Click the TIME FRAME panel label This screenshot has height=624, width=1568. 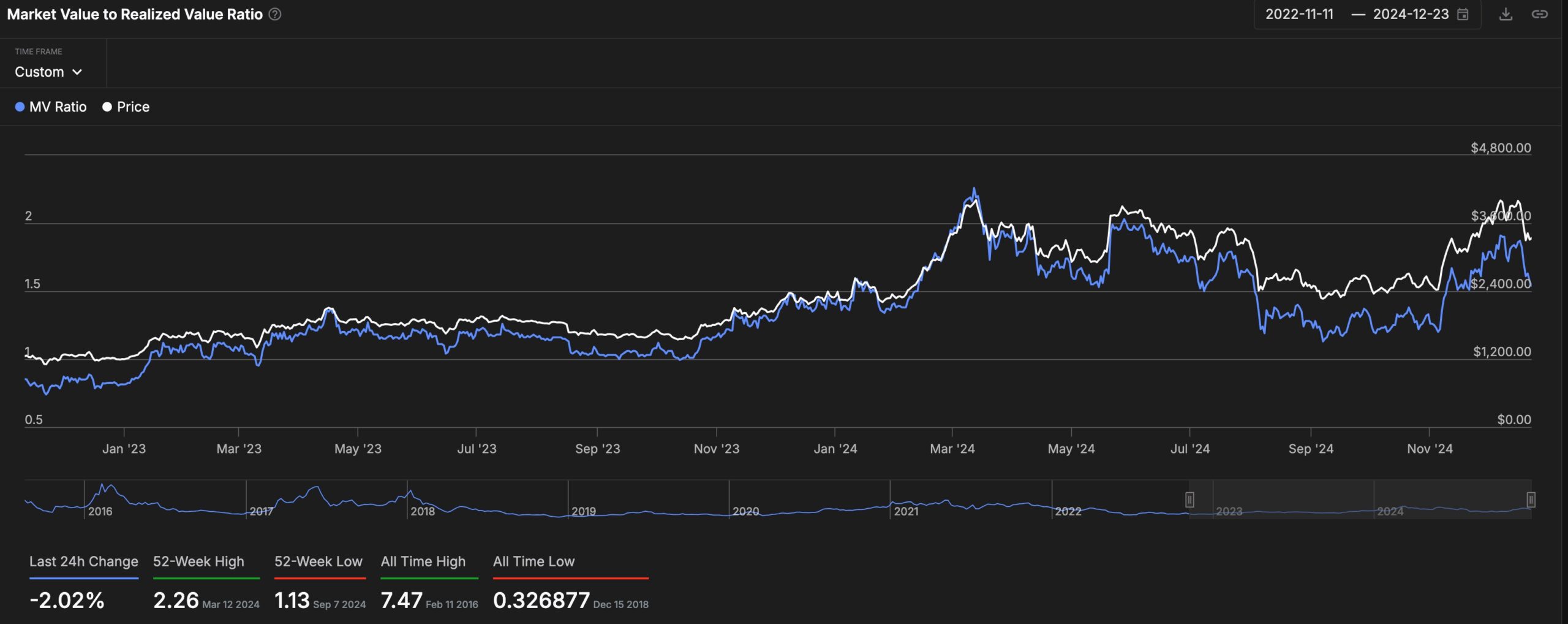tap(39, 51)
